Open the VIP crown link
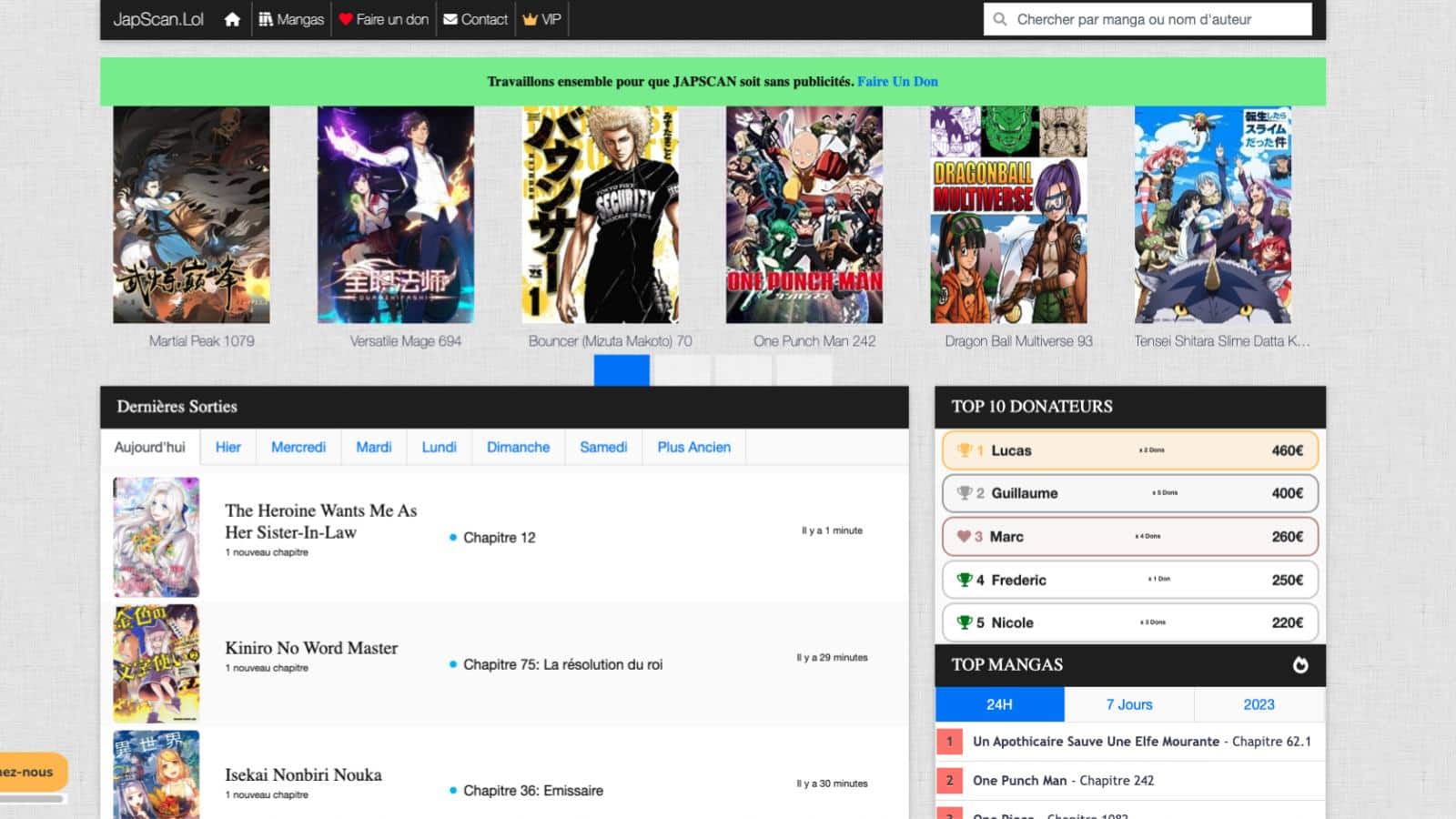The height and width of the screenshot is (819, 1456). point(542,19)
